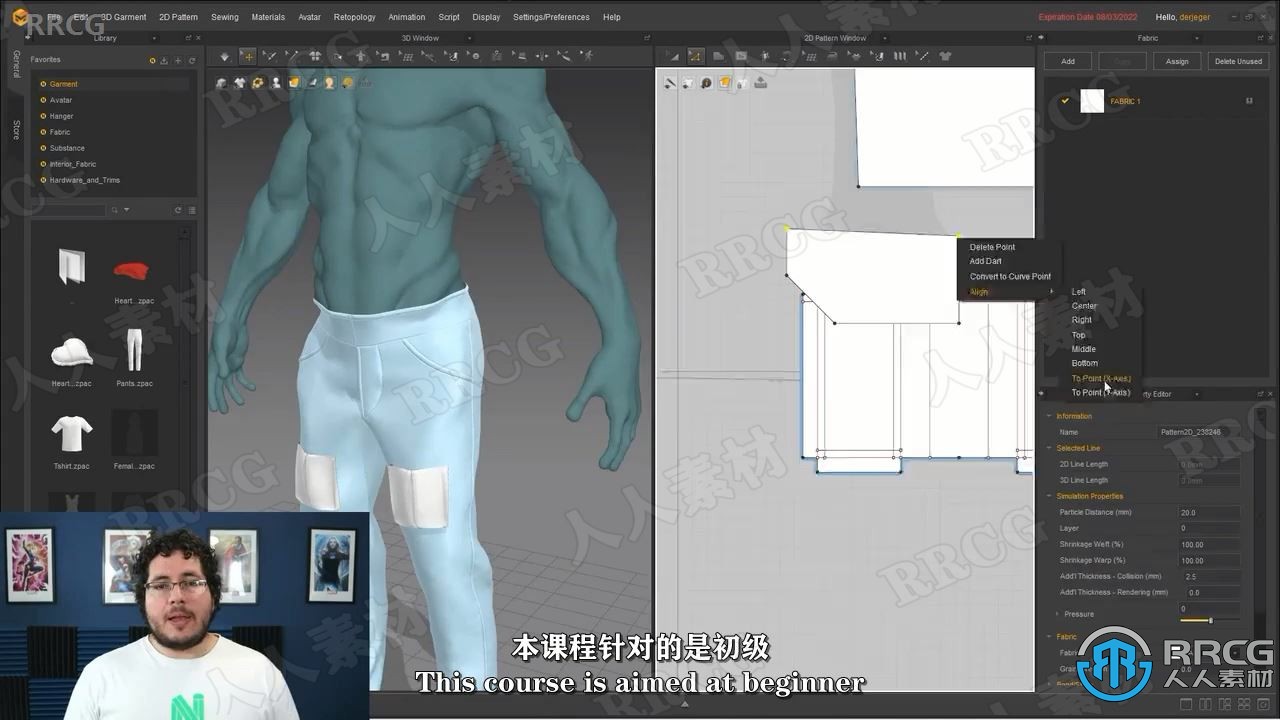Screen dimensions: 1280x720
Task: Click the Particle Distance value field
Action: pyautogui.click(x=1209, y=512)
